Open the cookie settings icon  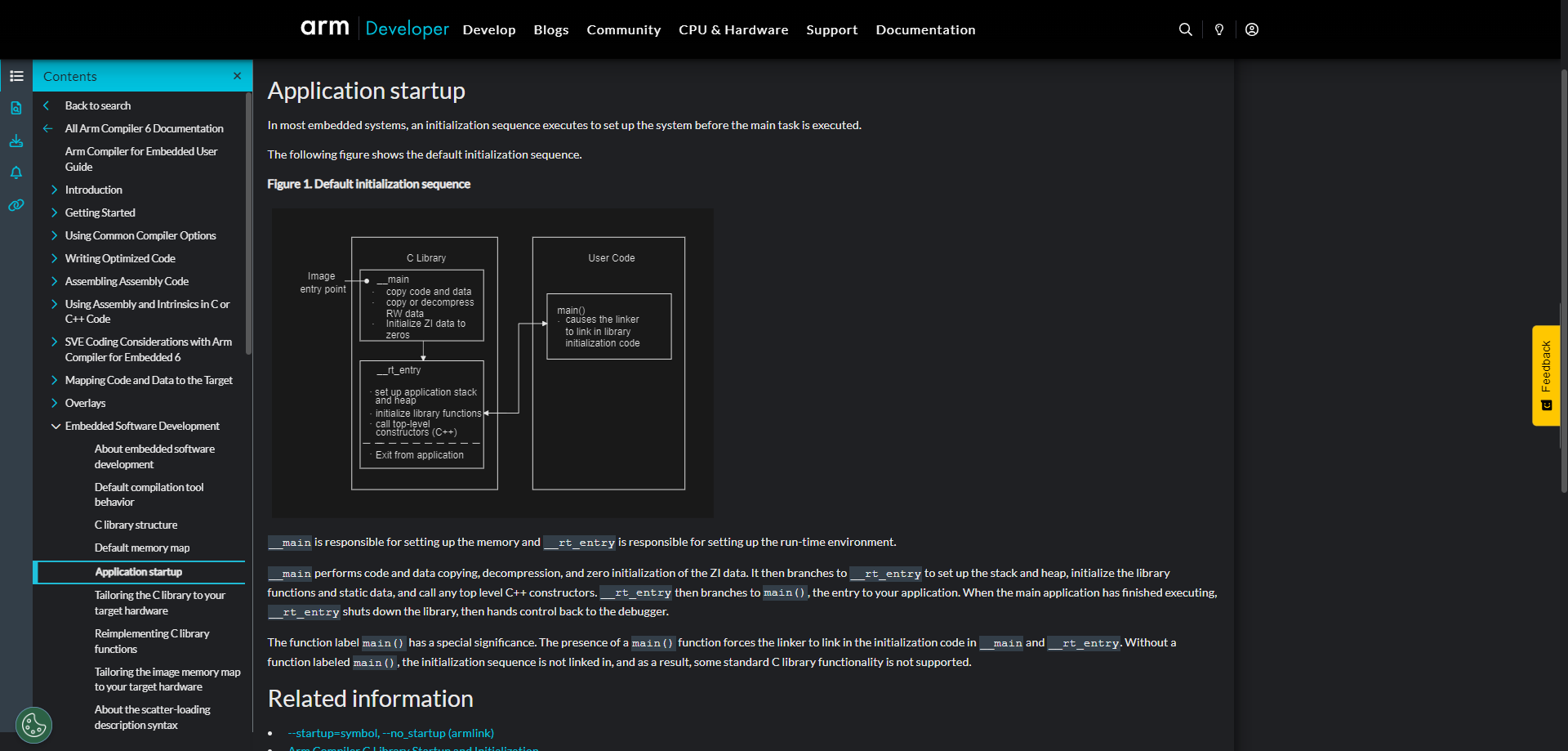(33, 725)
